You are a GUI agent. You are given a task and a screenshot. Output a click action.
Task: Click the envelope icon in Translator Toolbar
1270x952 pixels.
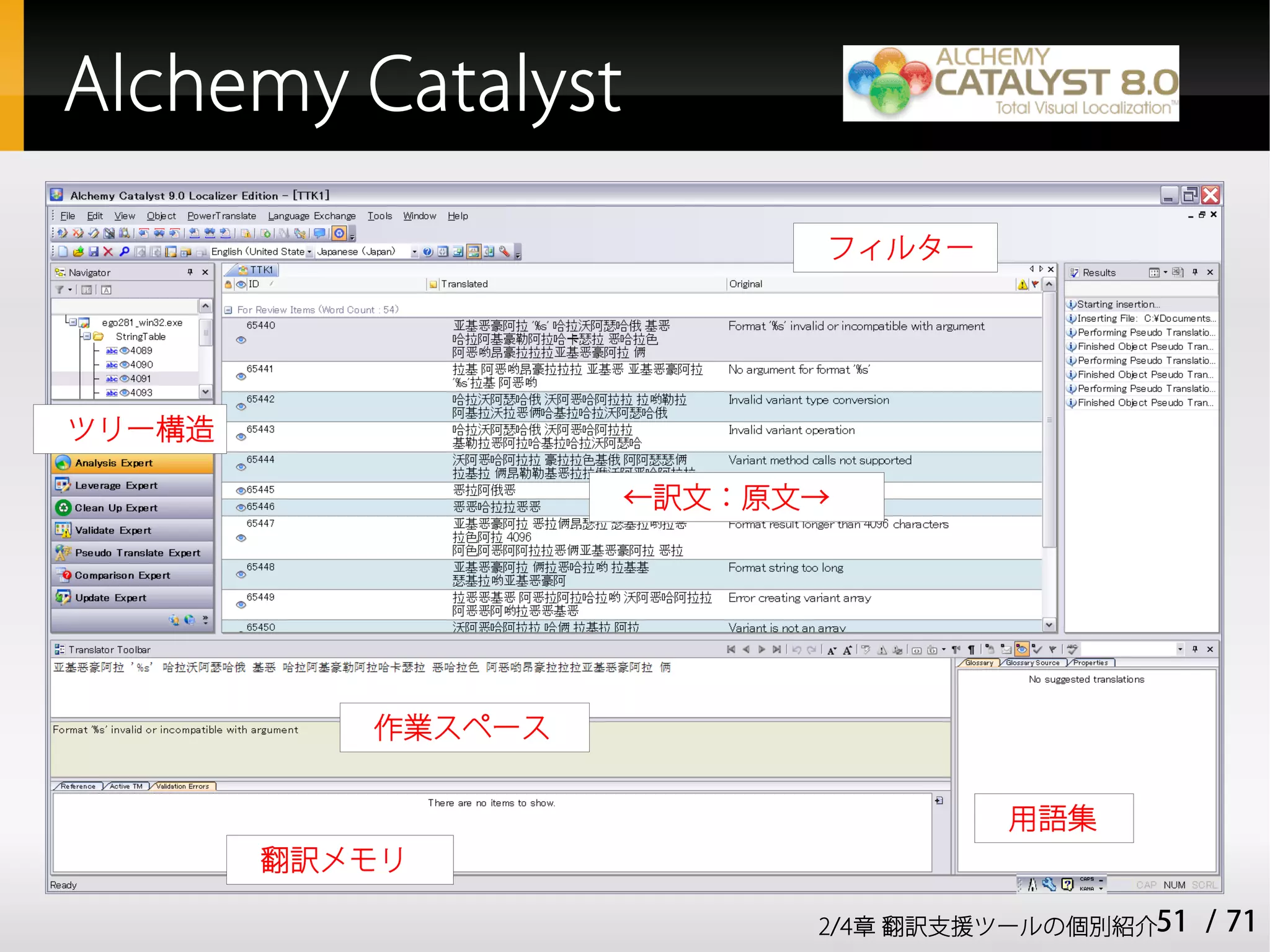pyautogui.click(x=1006, y=649)
